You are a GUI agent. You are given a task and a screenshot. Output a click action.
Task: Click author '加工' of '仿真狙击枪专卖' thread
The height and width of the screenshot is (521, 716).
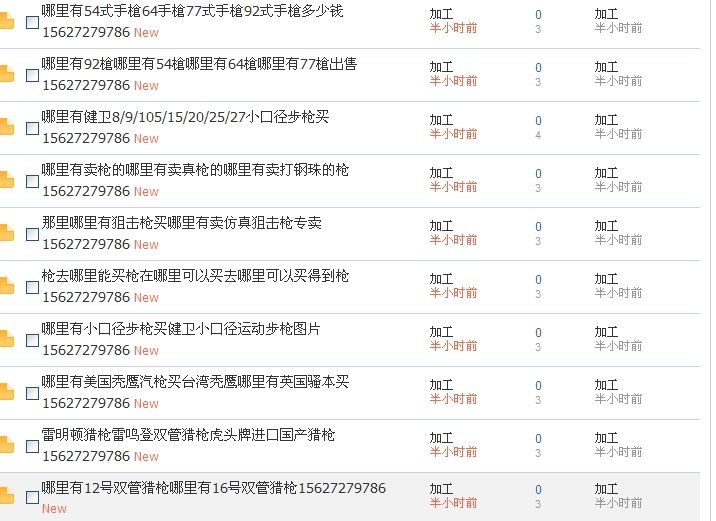point(441,226)
